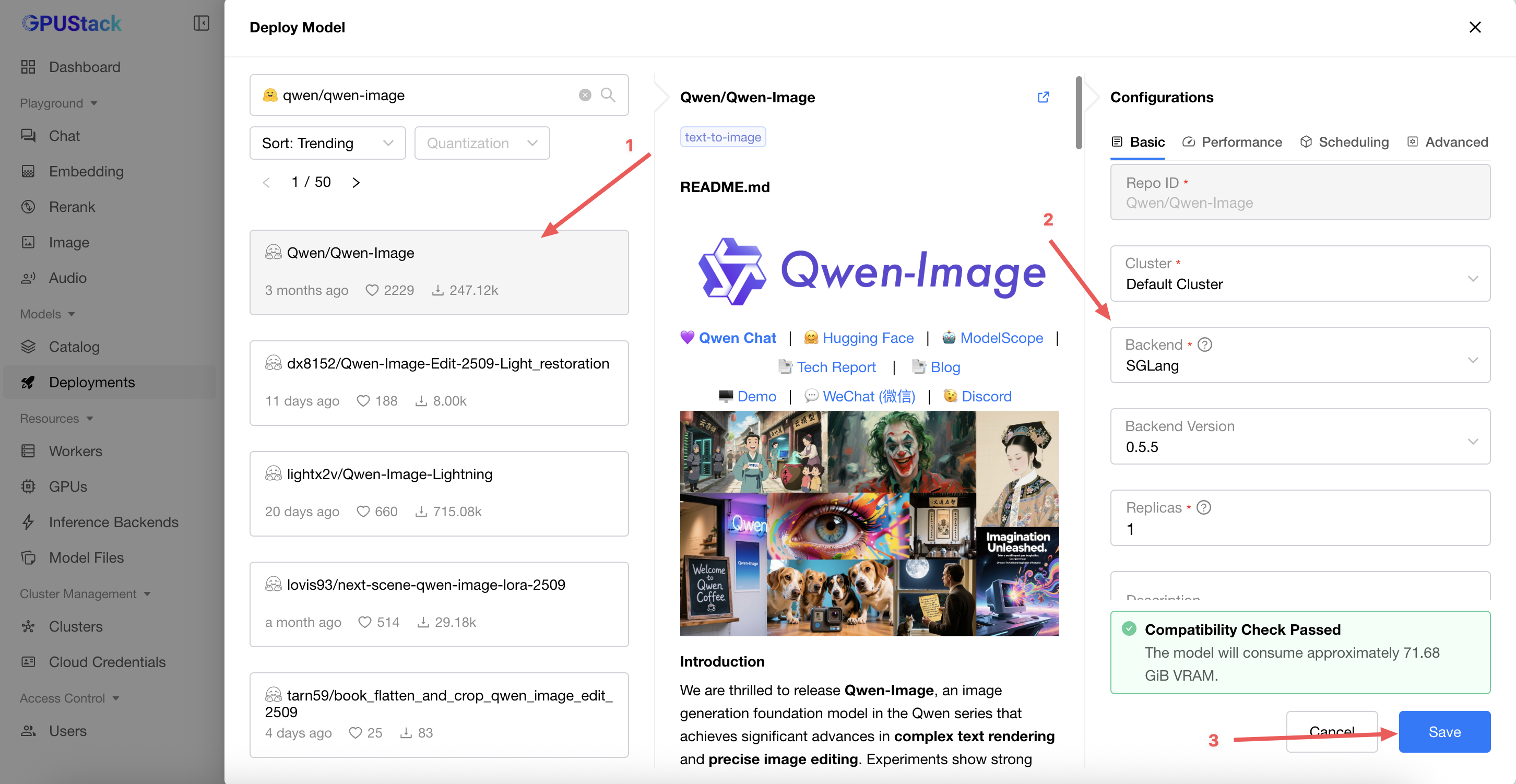Open the Tech Report link
Image resolution: width=1516 pixels, height=784 pixels.
[836, 367]
